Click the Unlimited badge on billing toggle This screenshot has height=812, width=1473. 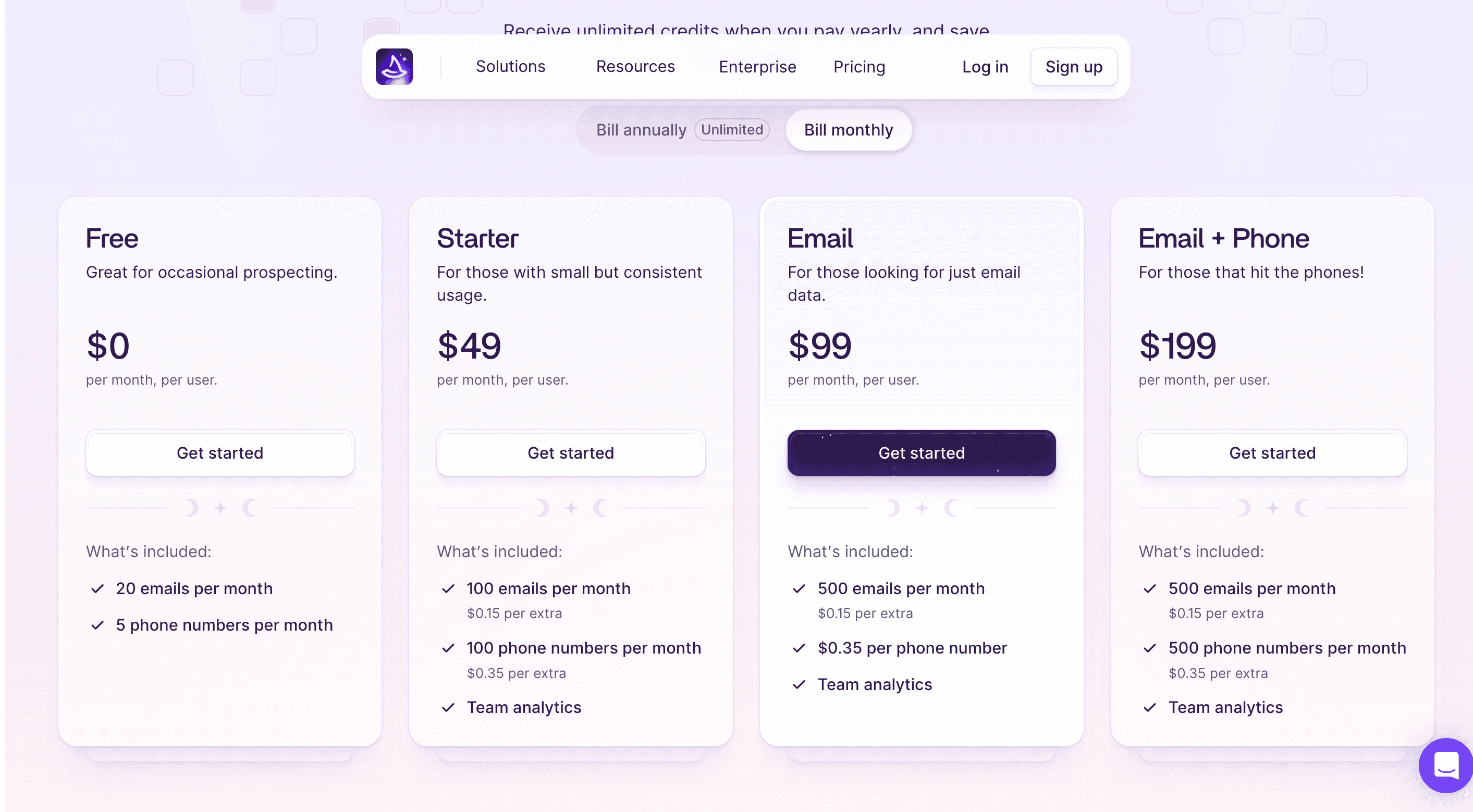[x=732, y=130]
